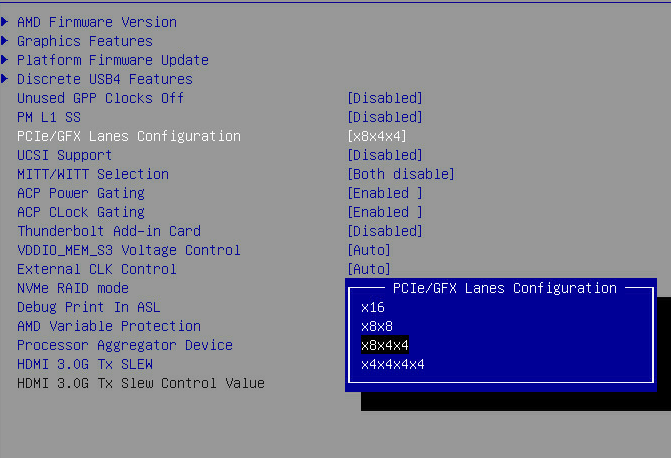Viewport: 671px width, 458px height.
Task: Toggle ACP CLock Gating Enabled value
Action: pos(385,212)
